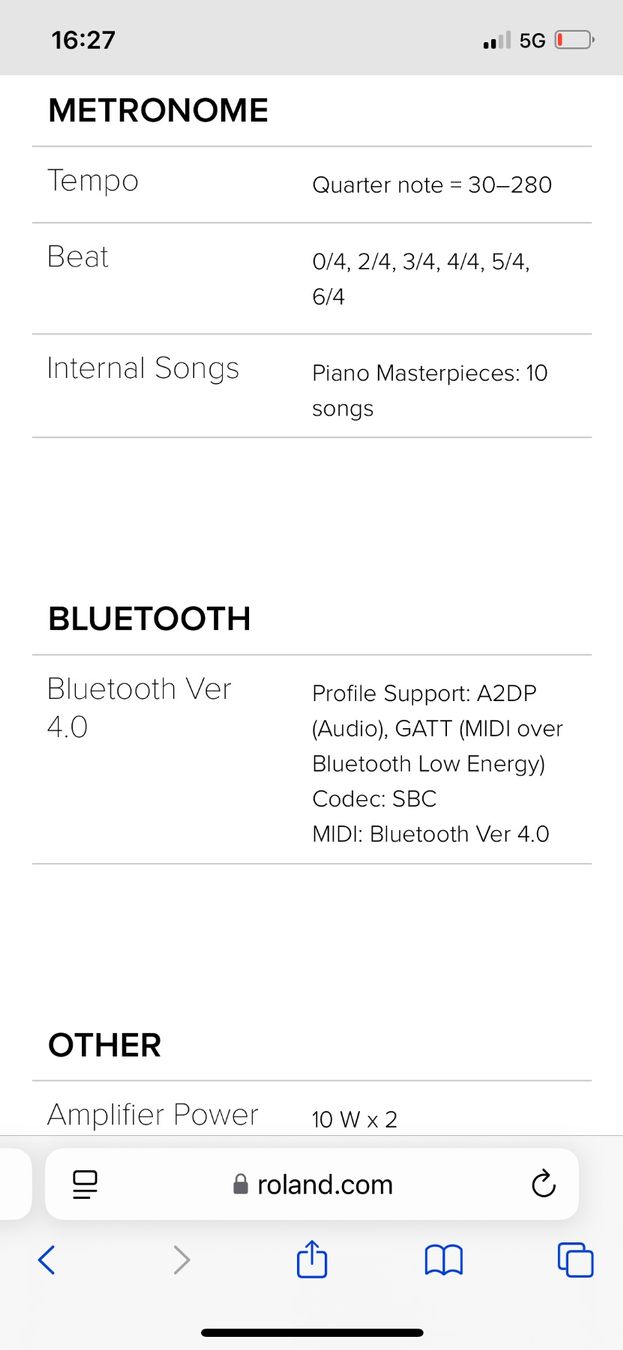
Task: Tap the Safari back arrow
Action: (x=46, y=1259)
